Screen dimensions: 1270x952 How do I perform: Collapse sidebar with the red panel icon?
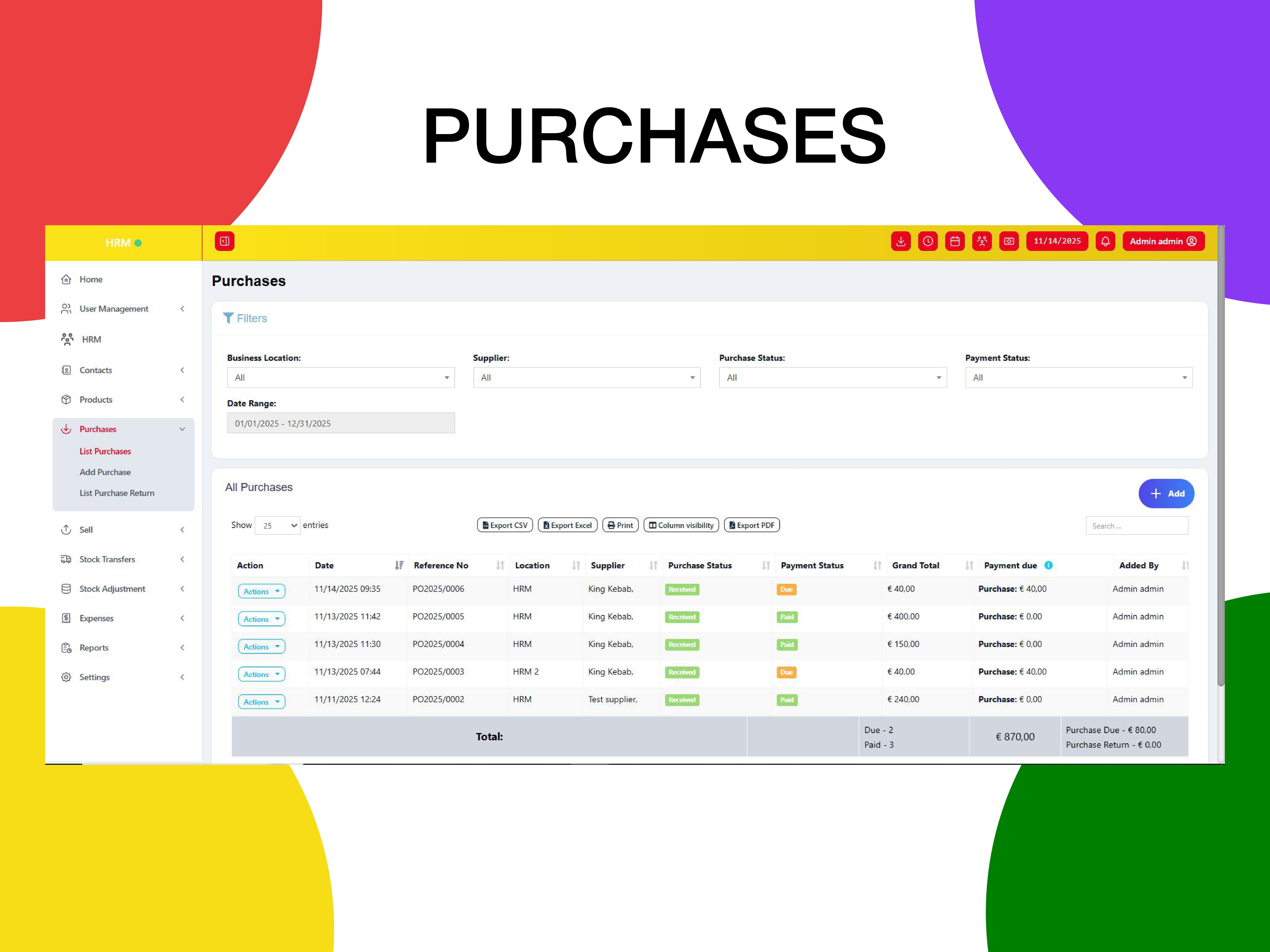click(224, 241)
